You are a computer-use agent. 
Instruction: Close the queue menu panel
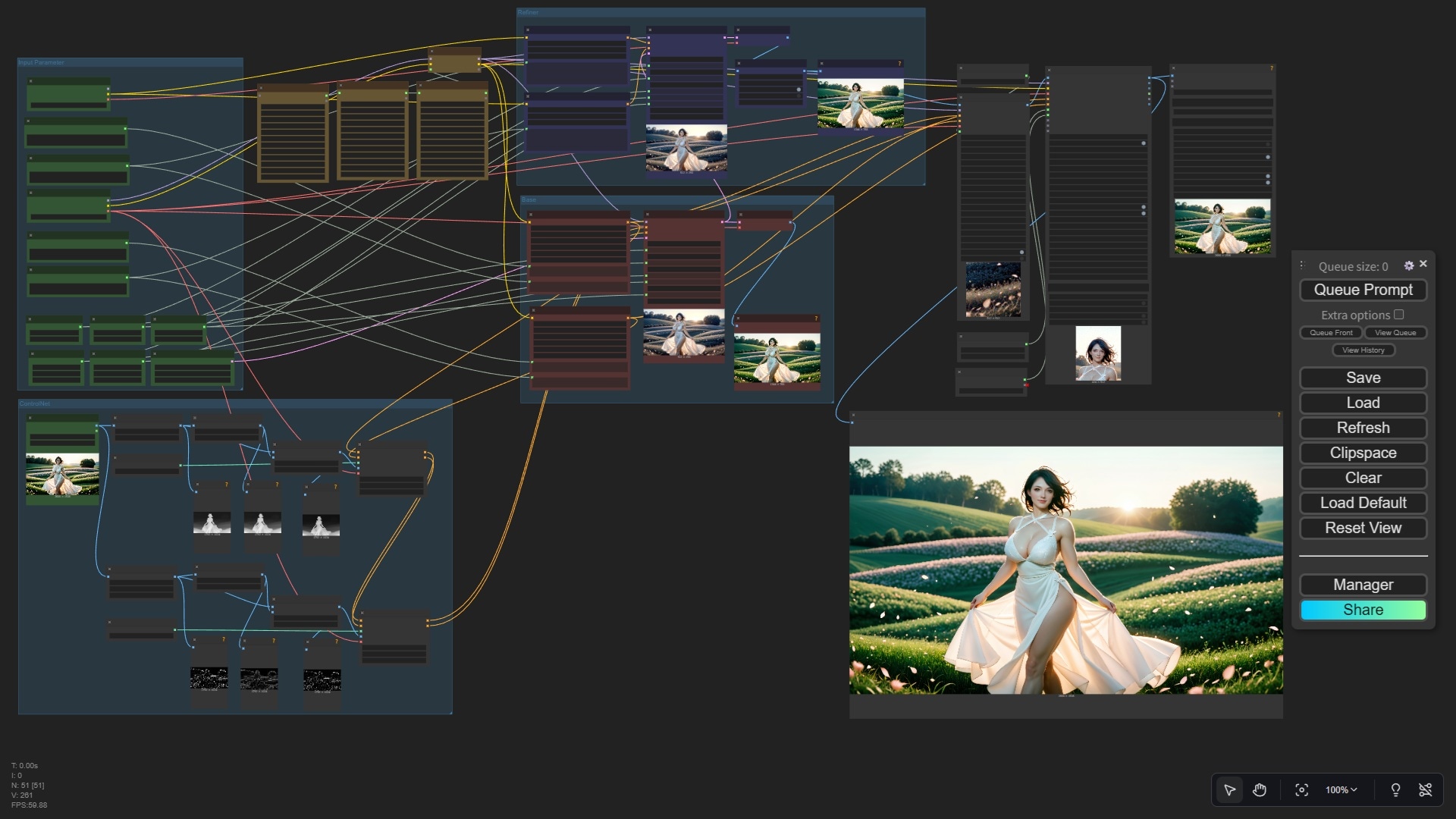[1423, 264]
